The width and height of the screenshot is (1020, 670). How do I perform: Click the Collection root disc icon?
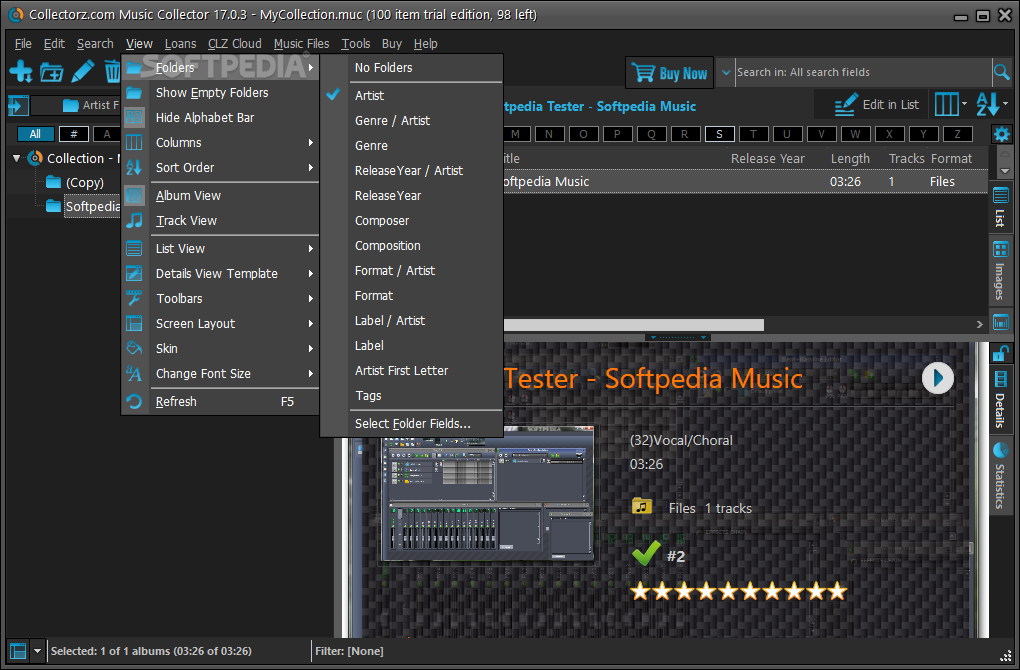(x=35, y=158)
